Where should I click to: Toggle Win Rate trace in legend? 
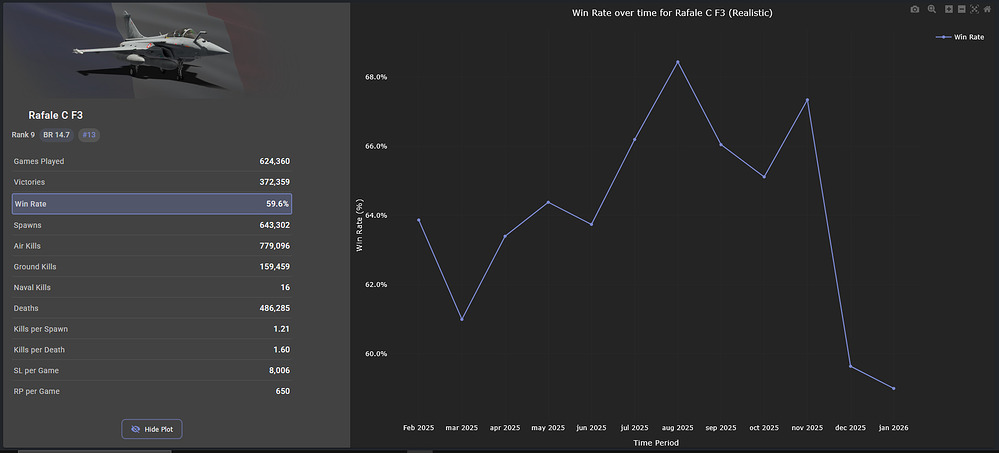coord(960,37)
